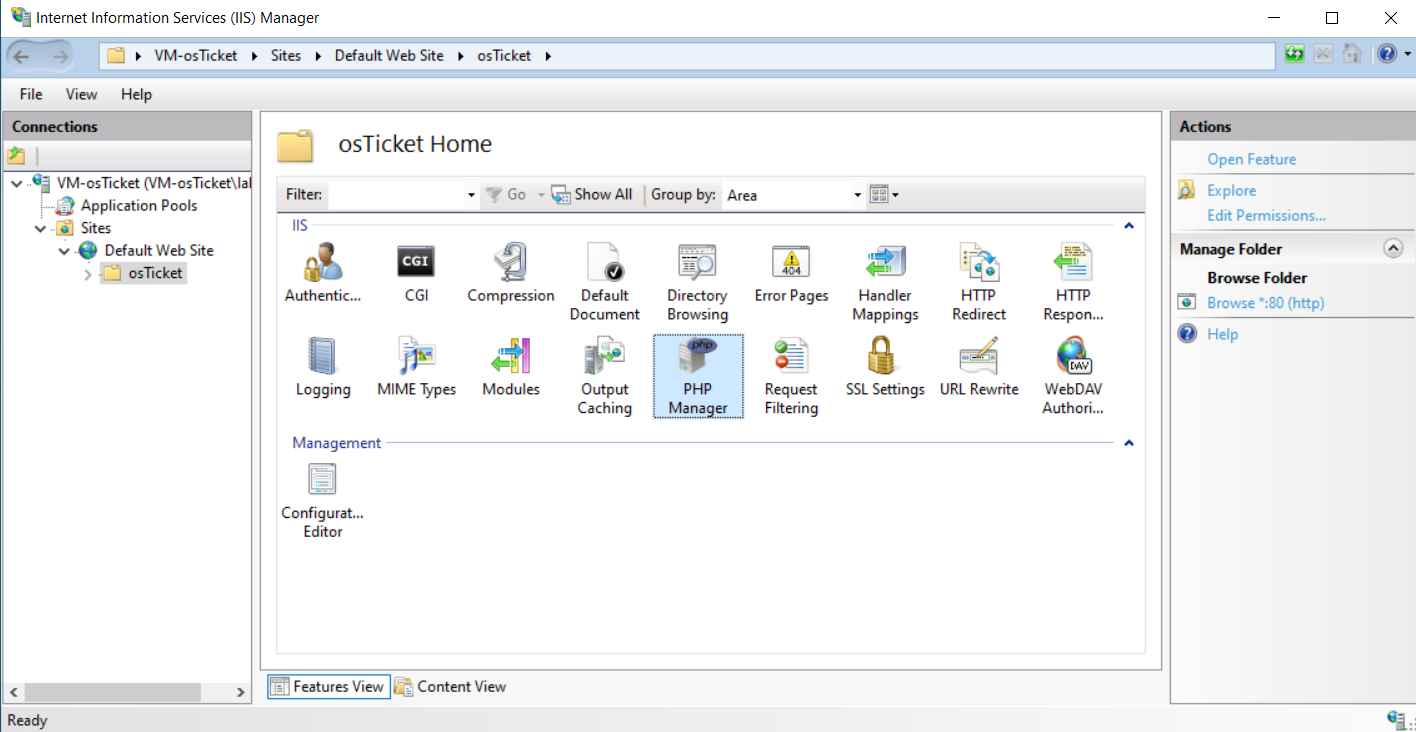Collapse the VM-osTicket server tree node

pyautogui.click(x=16, y=183)
